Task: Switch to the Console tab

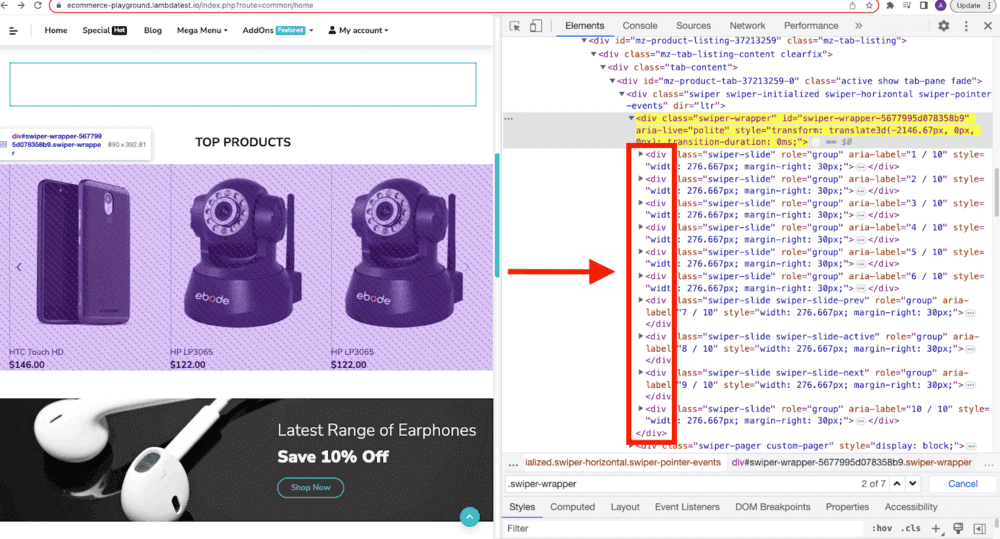Action: point(640,26)
